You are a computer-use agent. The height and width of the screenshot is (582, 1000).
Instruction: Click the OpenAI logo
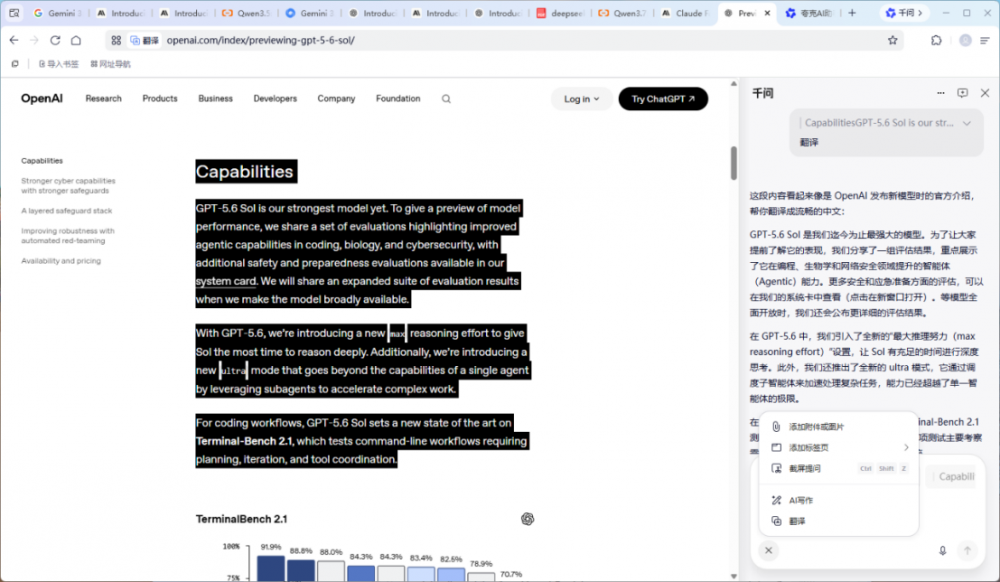click(42, 99)
